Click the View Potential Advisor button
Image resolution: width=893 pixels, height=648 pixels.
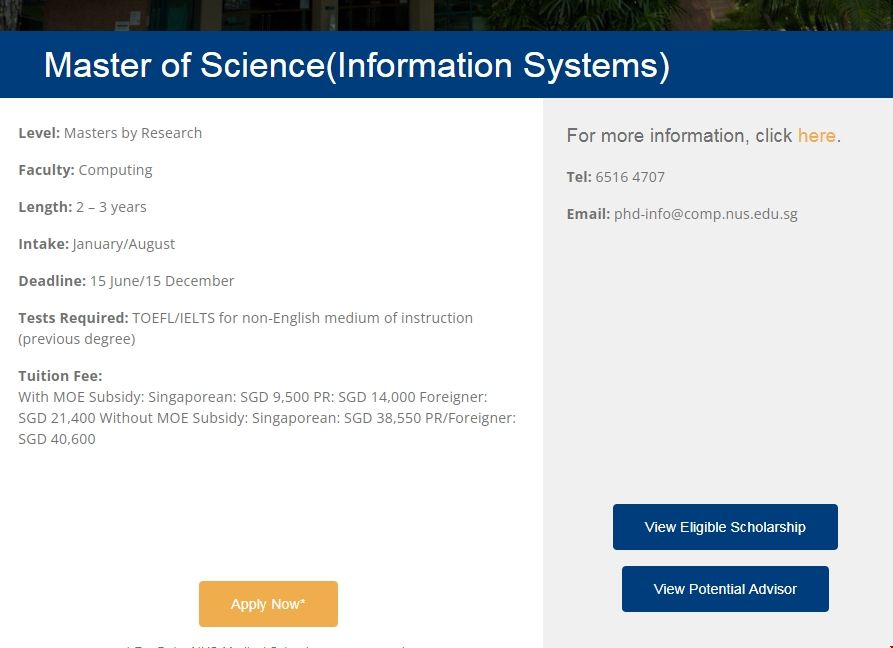tap(725, 589)
